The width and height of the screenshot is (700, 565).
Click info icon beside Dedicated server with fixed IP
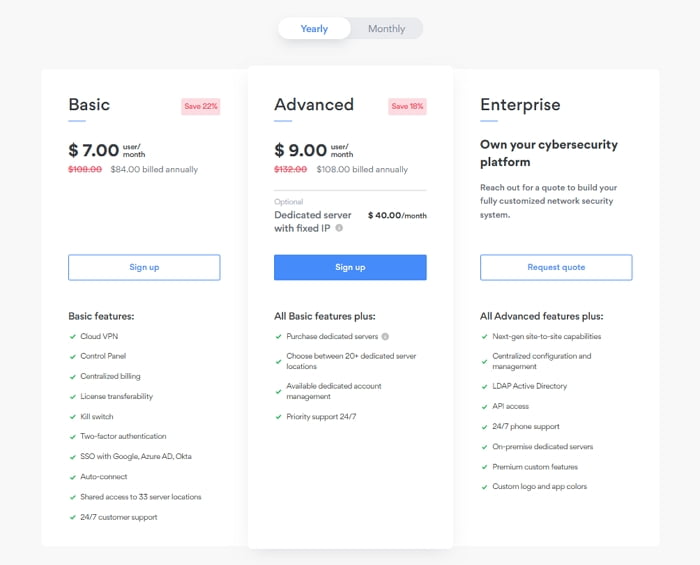tap(339, 228)
